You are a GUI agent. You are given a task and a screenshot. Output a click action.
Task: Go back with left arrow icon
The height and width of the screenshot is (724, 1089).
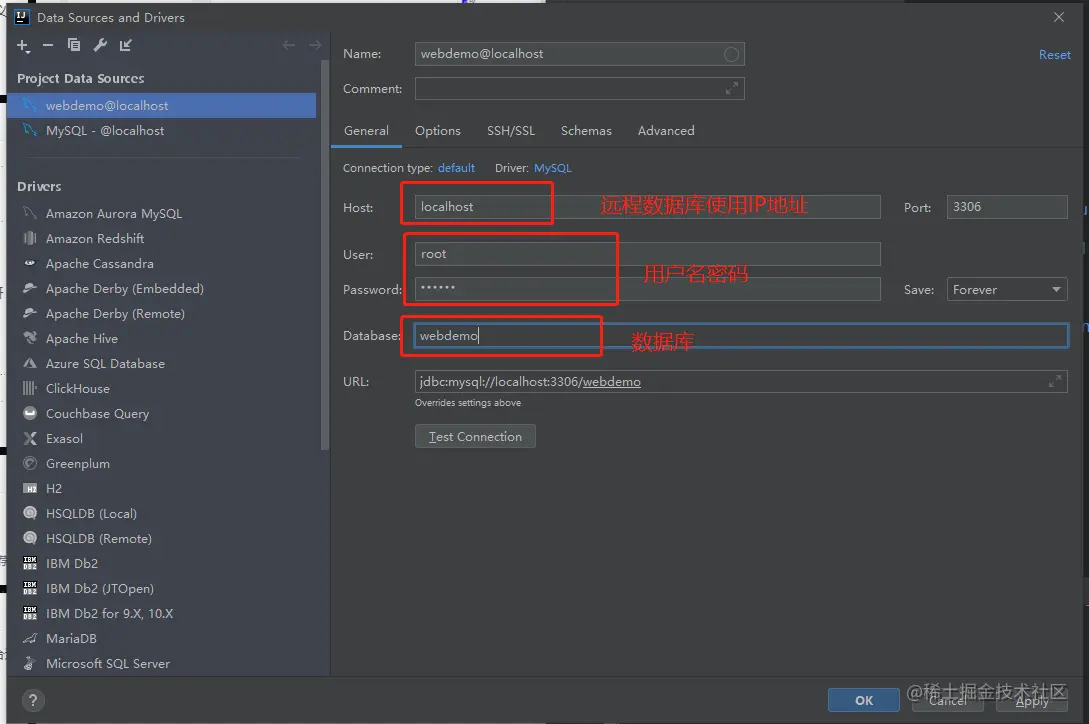[289, 45]
